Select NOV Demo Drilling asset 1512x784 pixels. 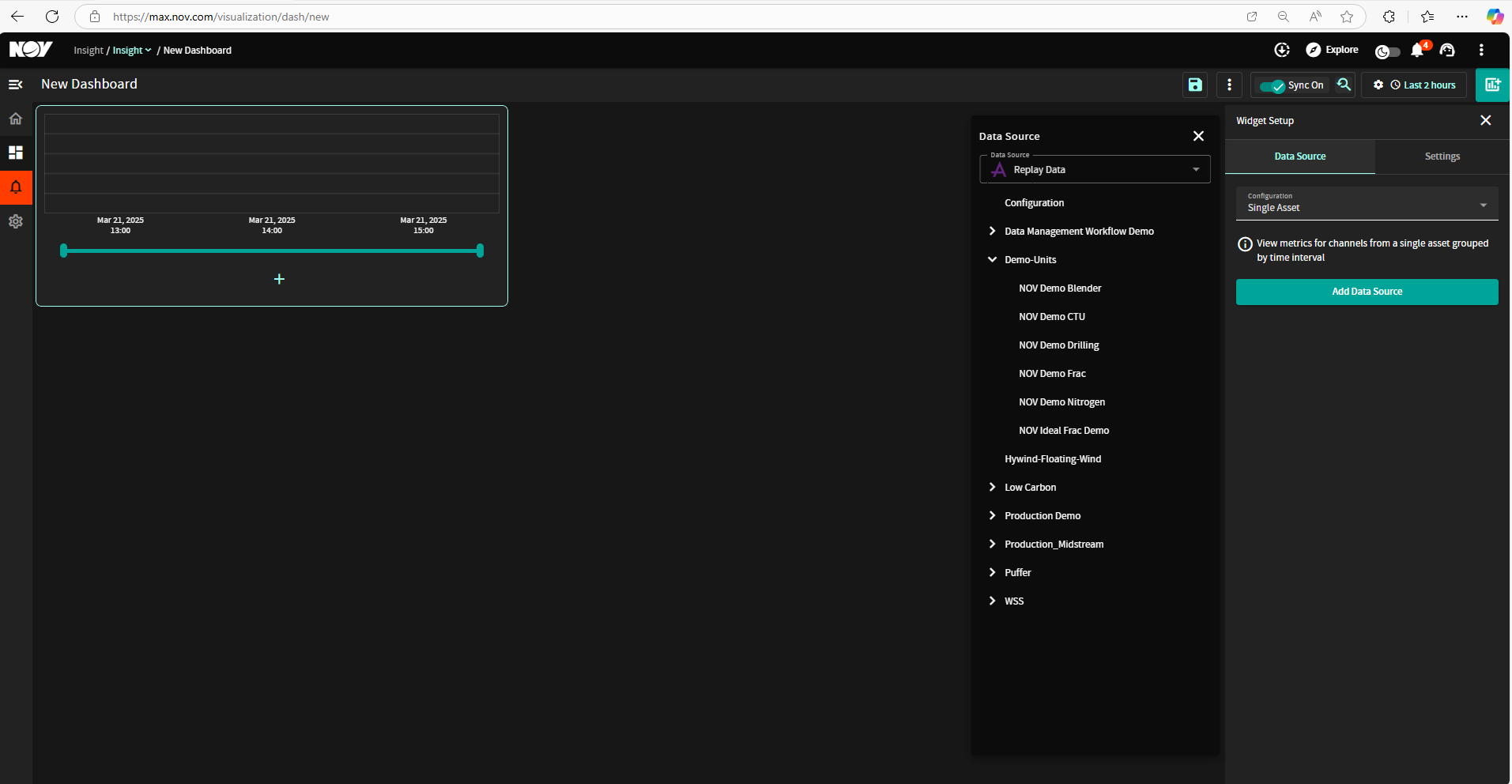1059,345
